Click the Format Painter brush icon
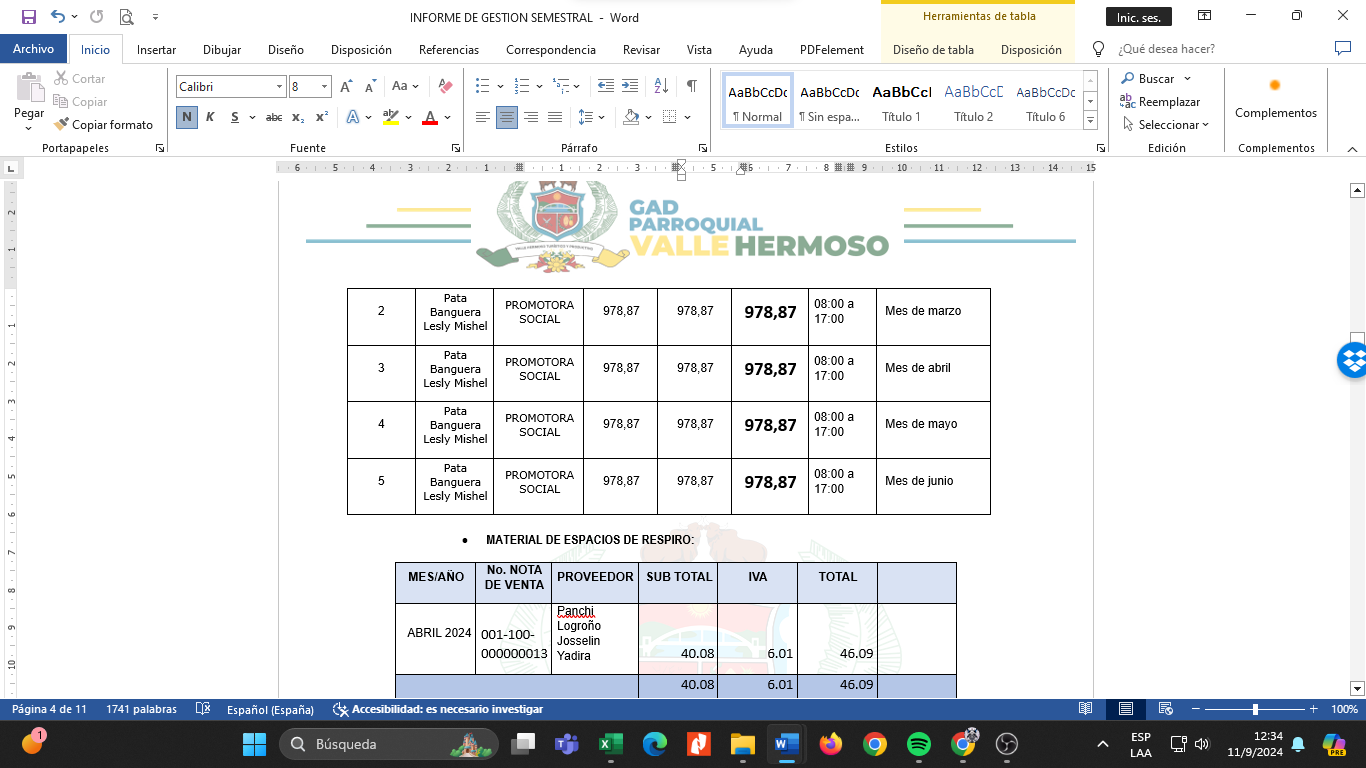 pyautogui.click(x=62, y=125)
